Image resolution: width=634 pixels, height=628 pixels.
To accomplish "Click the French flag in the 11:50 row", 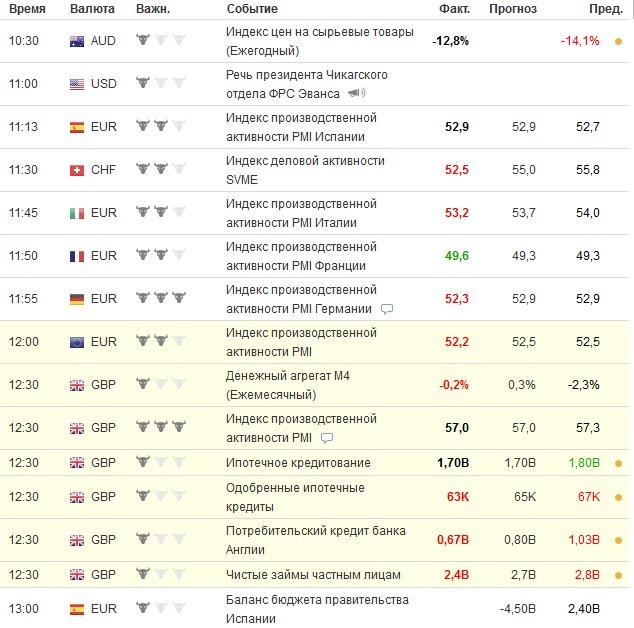I will (x=77, y=256).
